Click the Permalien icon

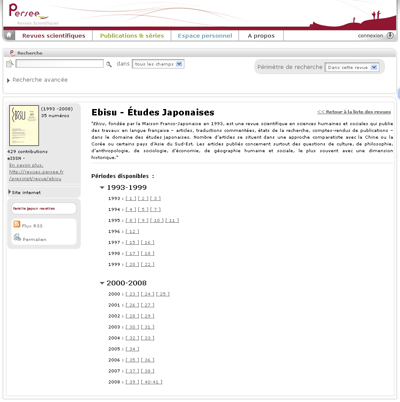pyautogui.click(x=17, y=237)
